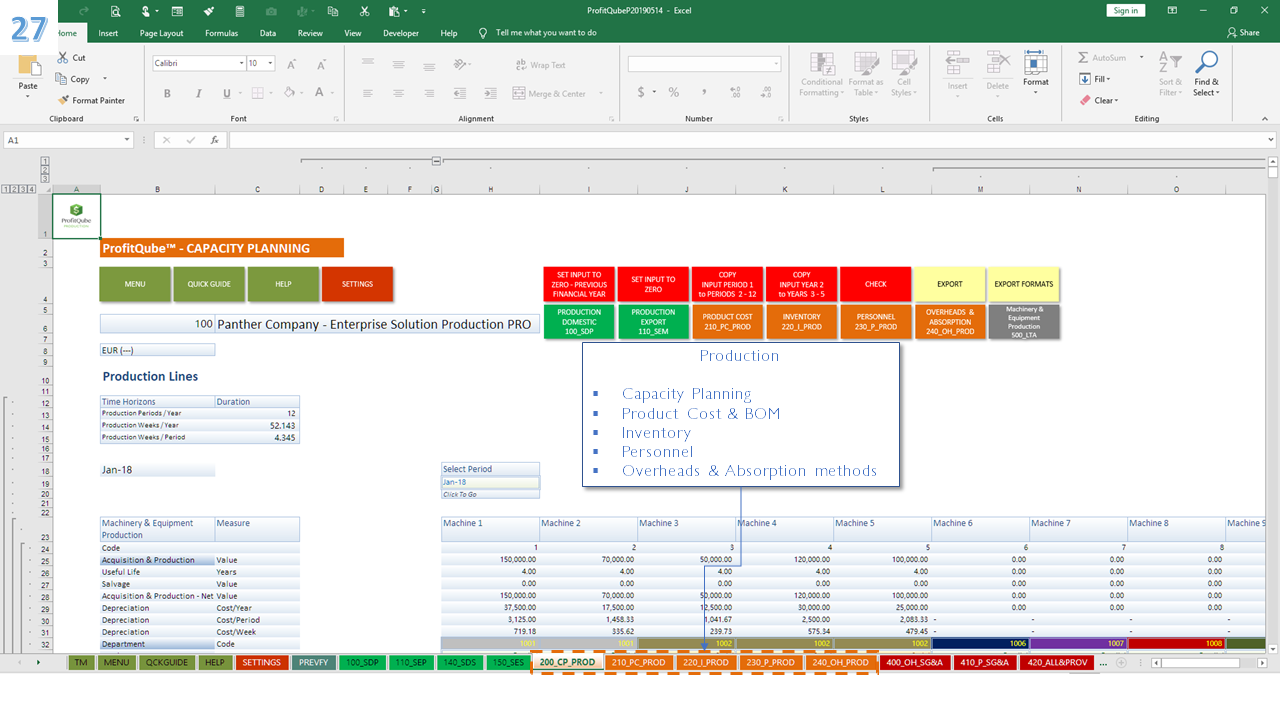
Task: Click the Percent Style icon
Action: pyautogui.click(x=674, y=92)
